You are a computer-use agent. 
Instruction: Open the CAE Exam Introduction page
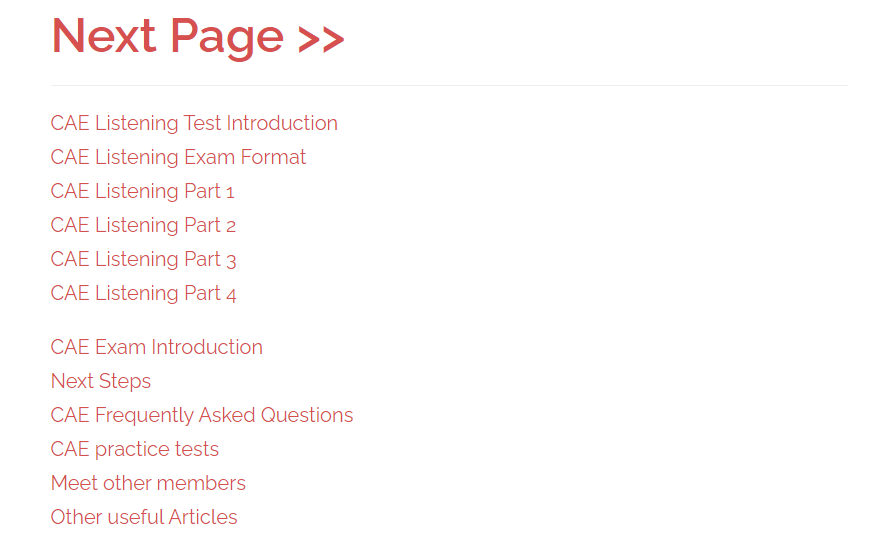[157, 347]
